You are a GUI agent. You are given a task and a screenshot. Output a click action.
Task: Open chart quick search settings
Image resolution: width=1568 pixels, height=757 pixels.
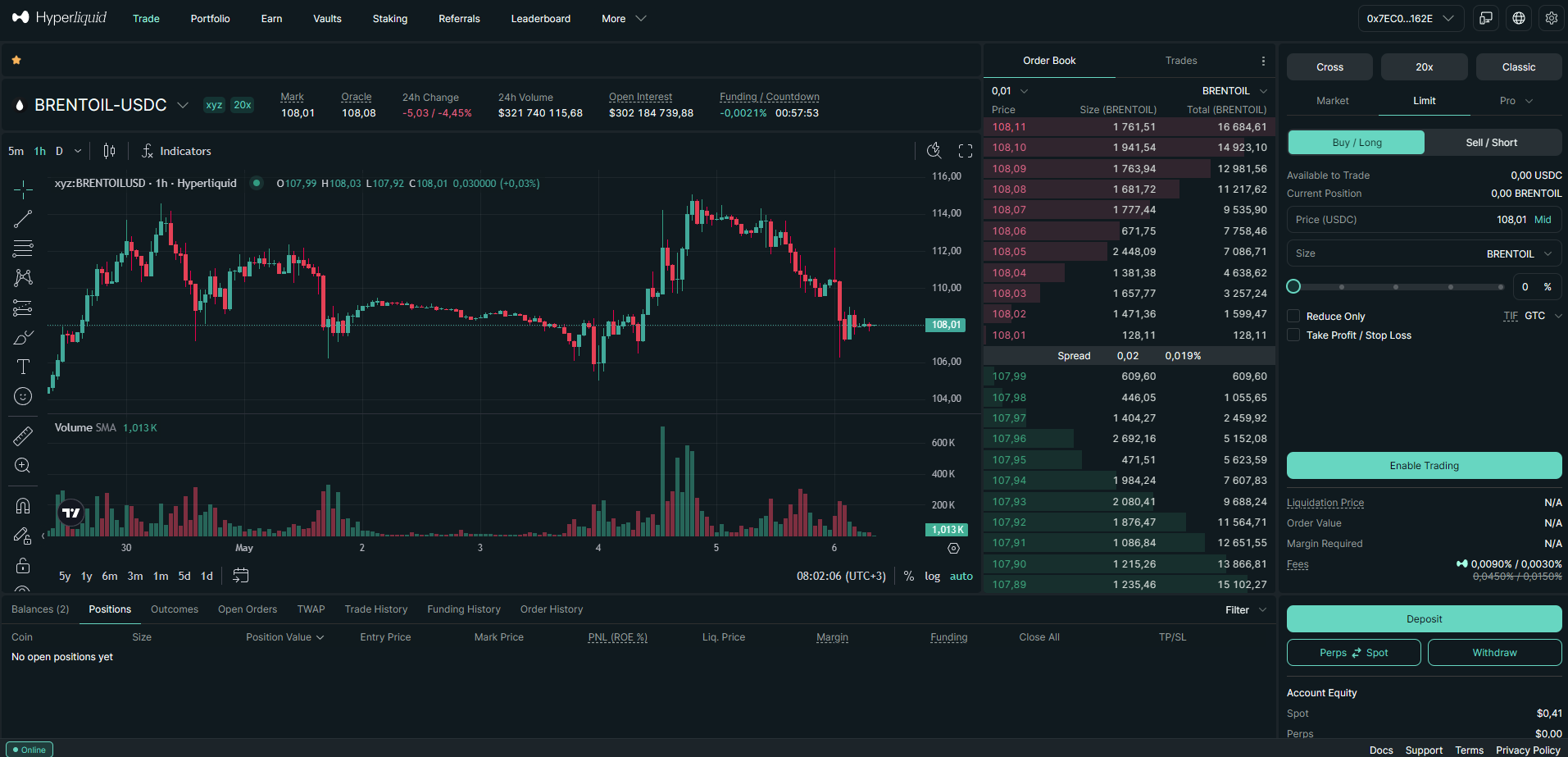(x=934, y=150)
